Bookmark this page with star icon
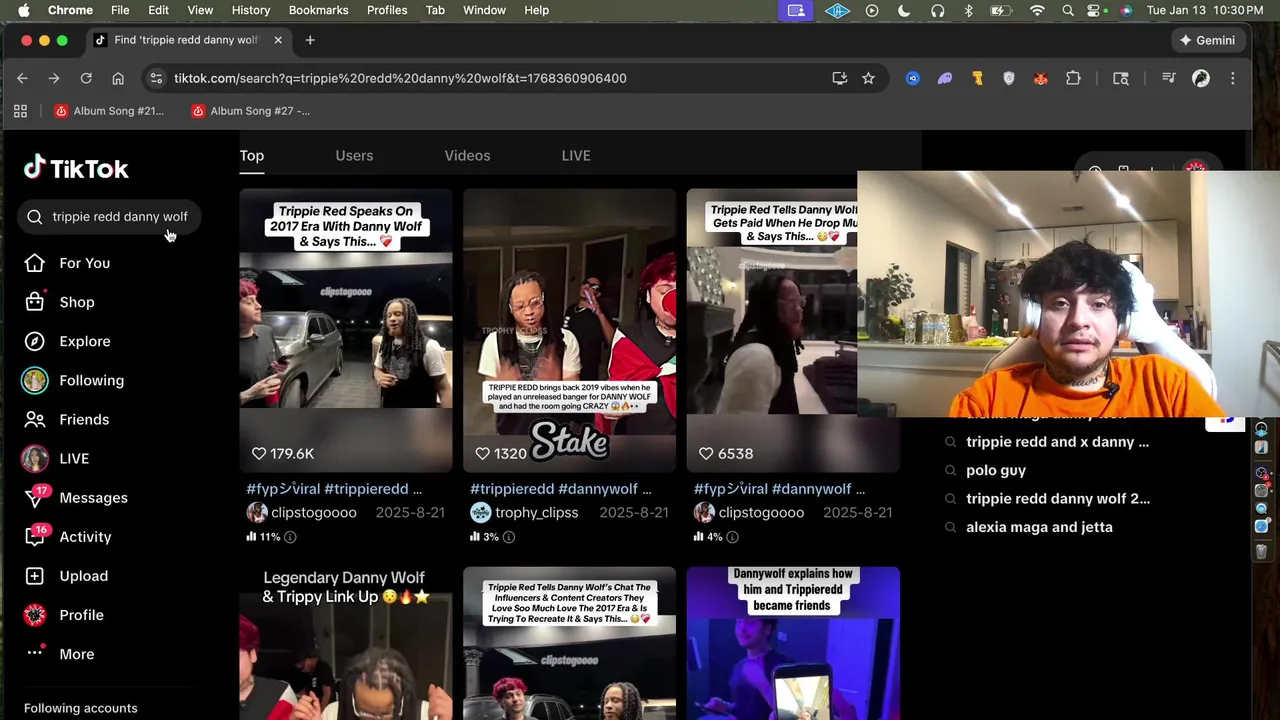The width and height of the screenshot is (1280, 720). [x=868, y=78]
